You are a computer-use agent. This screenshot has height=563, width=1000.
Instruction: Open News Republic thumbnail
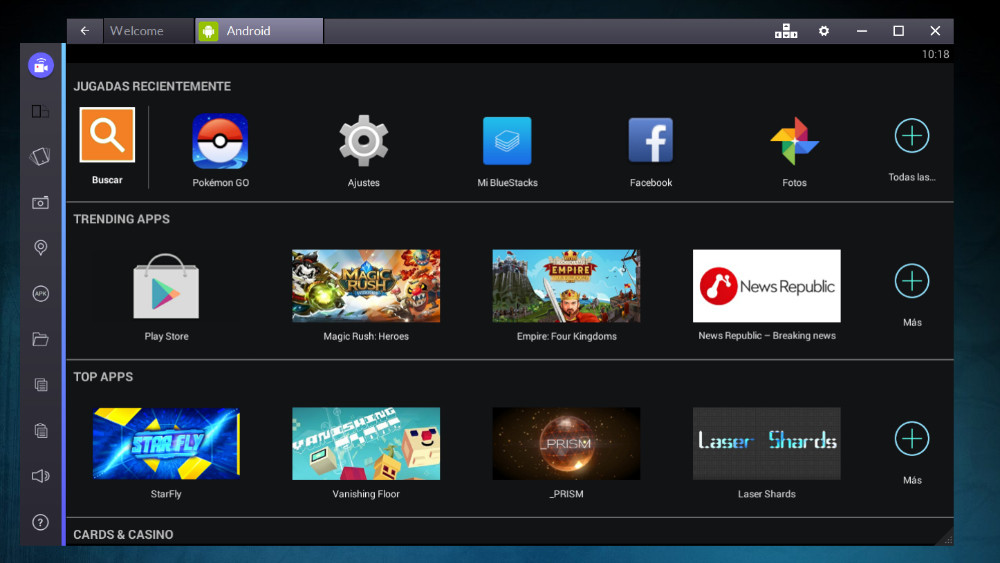coord(767,286)
